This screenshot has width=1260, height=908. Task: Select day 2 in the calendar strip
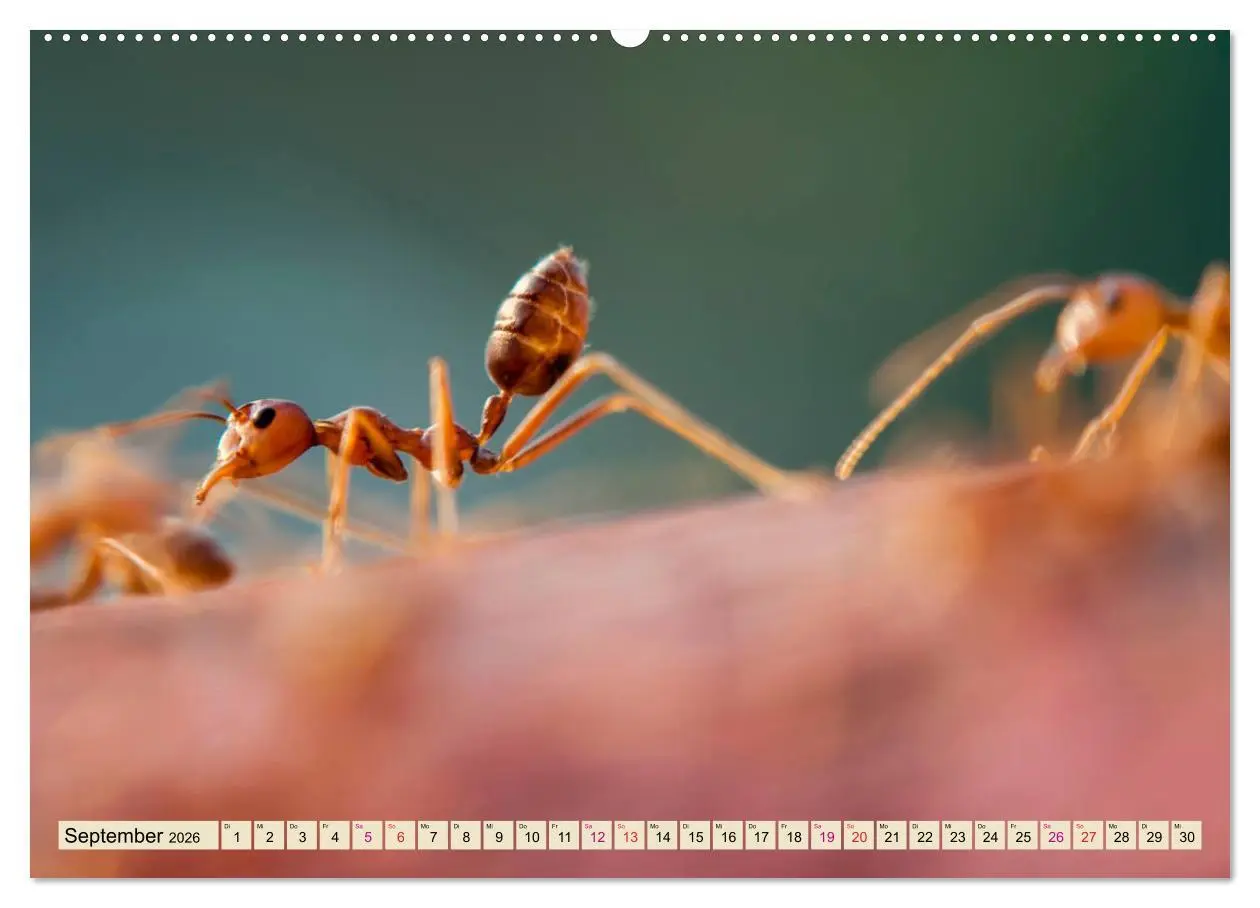269,836
